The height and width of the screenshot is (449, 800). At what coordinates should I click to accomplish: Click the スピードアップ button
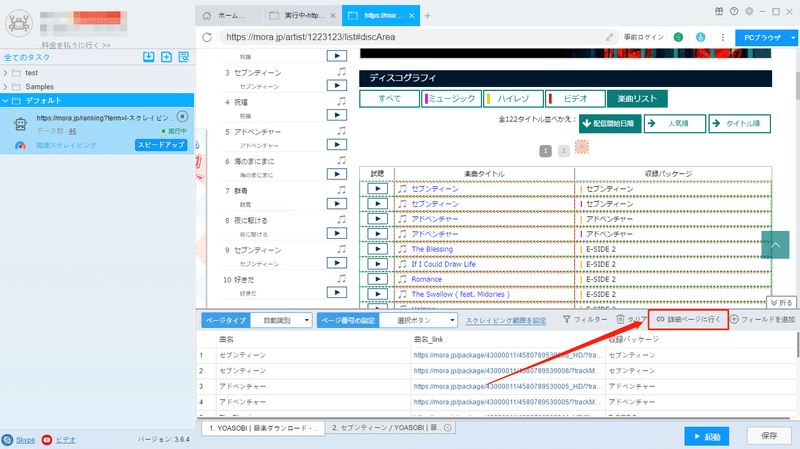coord(161,145)
